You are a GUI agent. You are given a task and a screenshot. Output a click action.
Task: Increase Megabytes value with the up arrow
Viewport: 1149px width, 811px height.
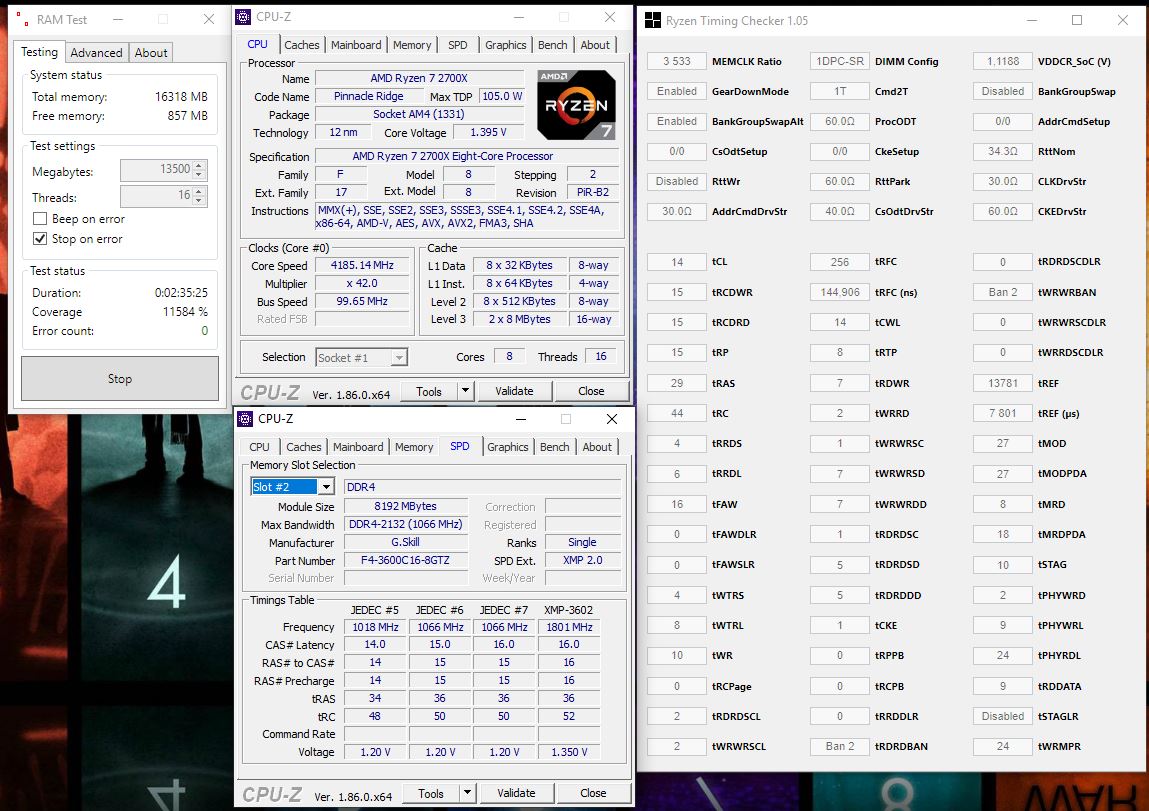tap(199, 166)
